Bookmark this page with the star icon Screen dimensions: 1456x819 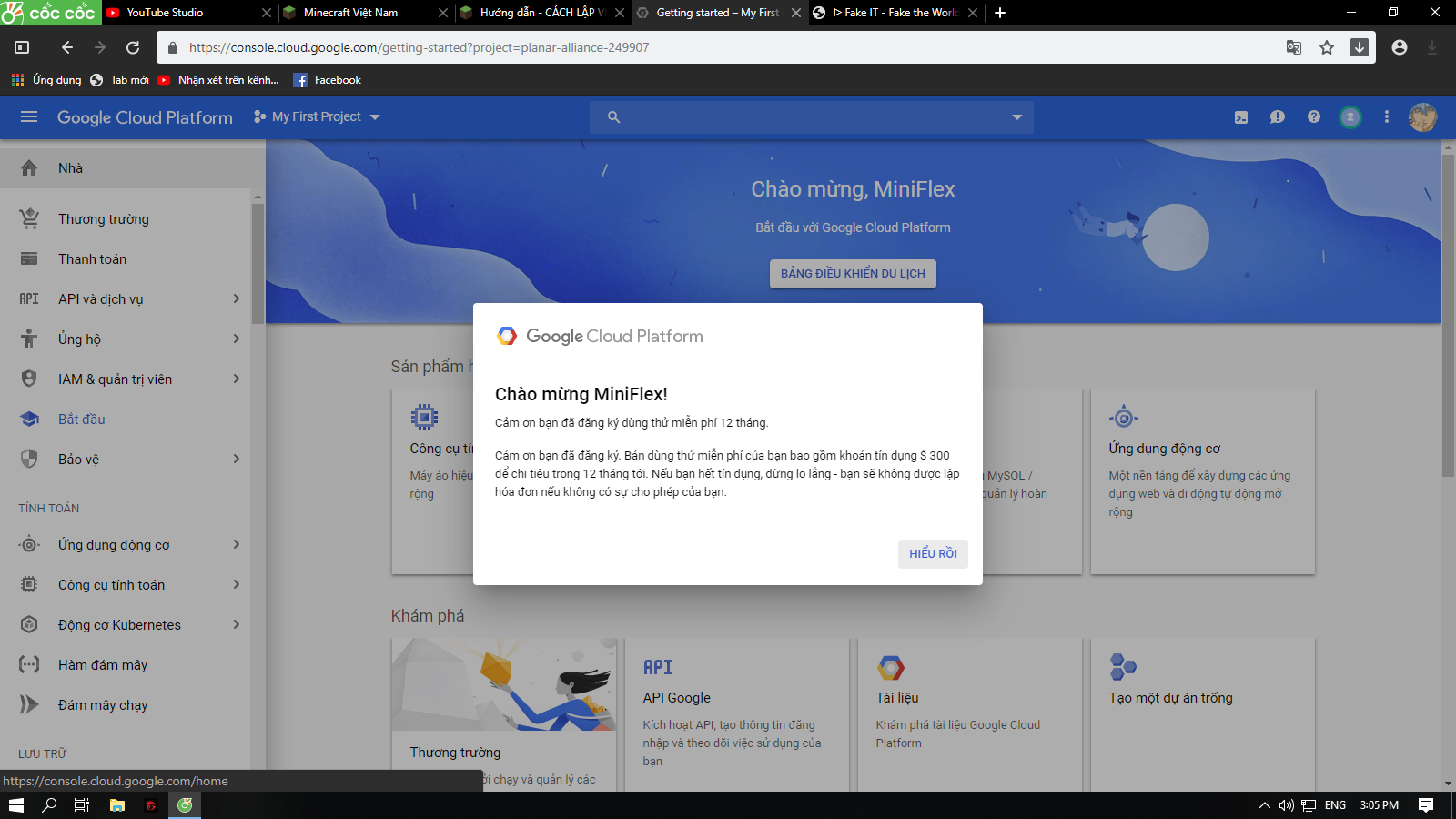1327,47
